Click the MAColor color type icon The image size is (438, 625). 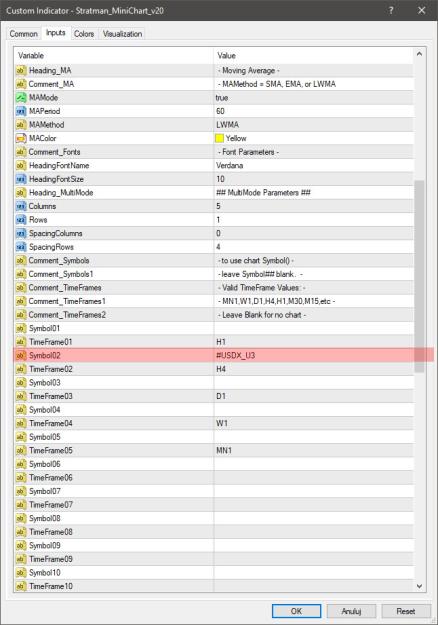tap(21, 138)
